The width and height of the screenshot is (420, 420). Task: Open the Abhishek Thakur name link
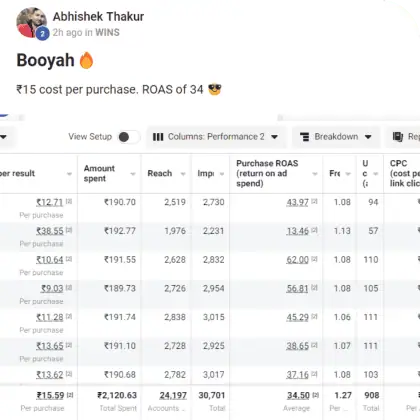98,16
